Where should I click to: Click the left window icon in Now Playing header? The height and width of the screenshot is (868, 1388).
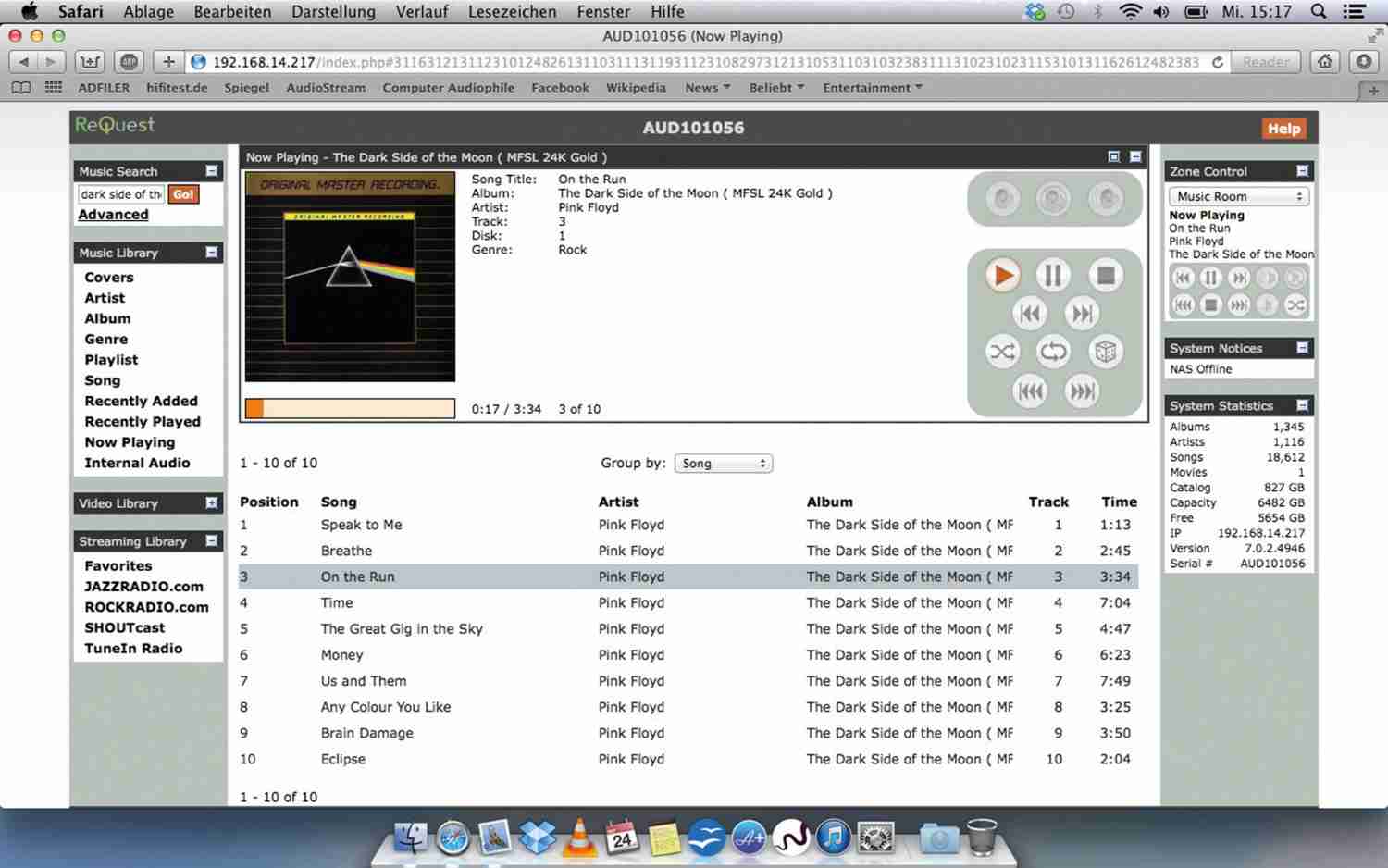(x=1114, y=157)
